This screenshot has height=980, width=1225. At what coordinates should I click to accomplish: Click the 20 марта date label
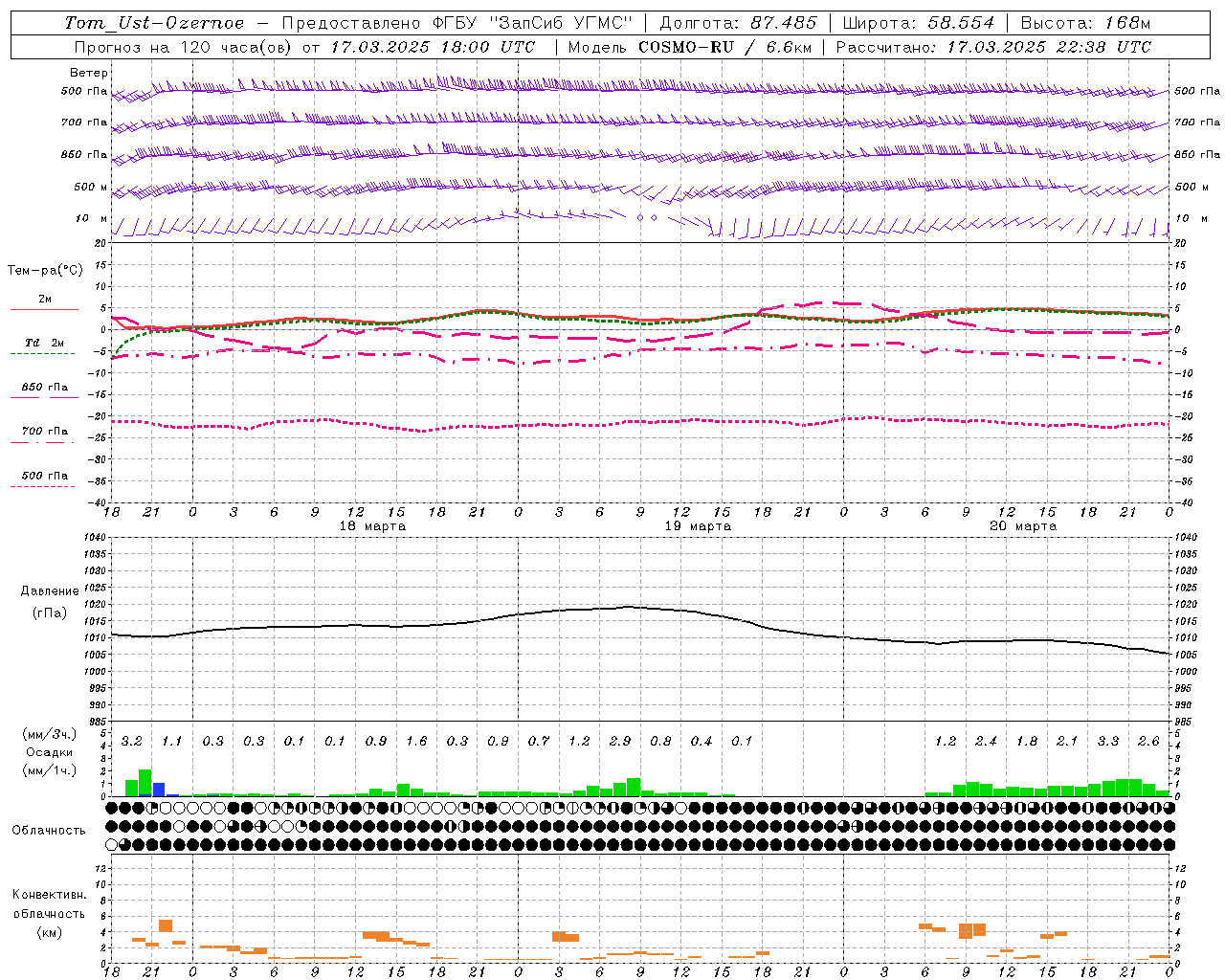(1023, 526)
